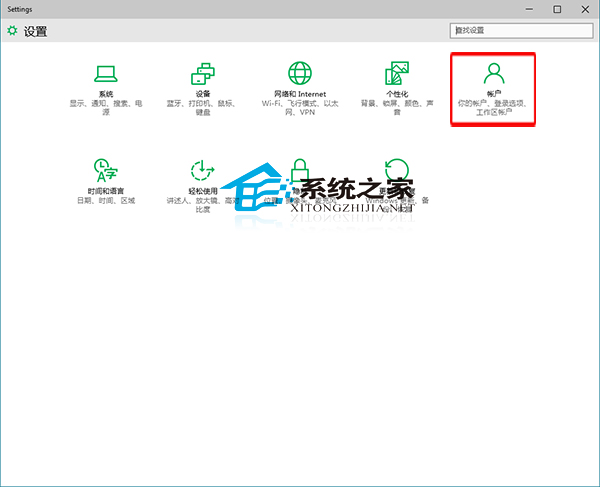Click description 背景、锁屏、颜色、声音
This screenshot has width=600, height=487.
pyautogui.click(x=397, y=108)
